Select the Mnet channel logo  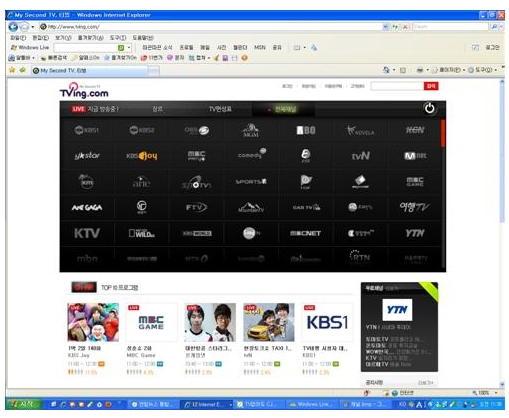coord(415,156)
